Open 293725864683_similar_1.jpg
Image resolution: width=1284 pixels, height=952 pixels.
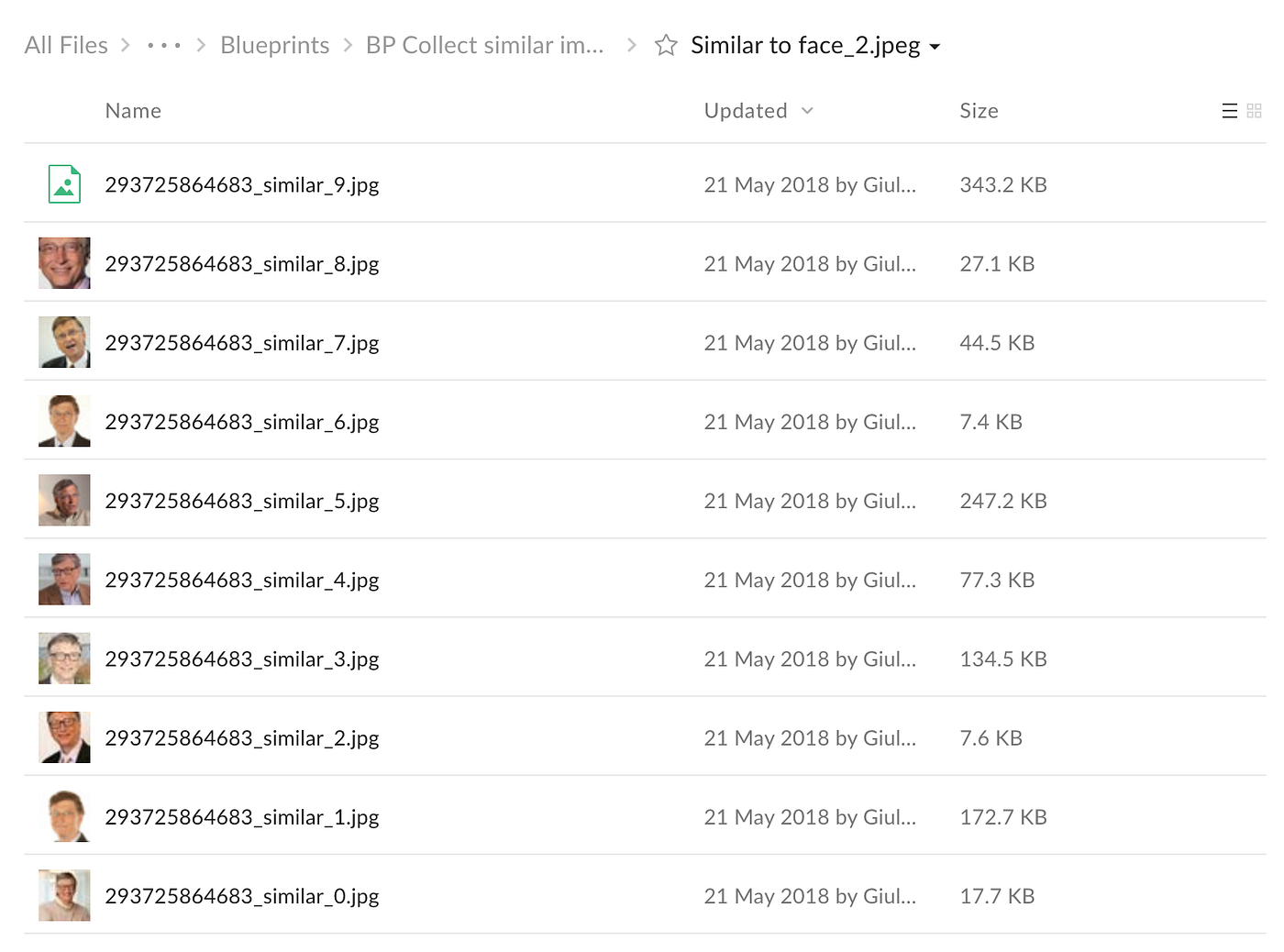point(242,816)
